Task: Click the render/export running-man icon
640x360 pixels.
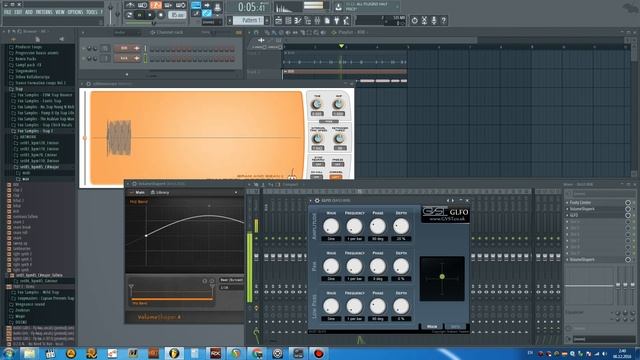Action: tap(347, 20)
